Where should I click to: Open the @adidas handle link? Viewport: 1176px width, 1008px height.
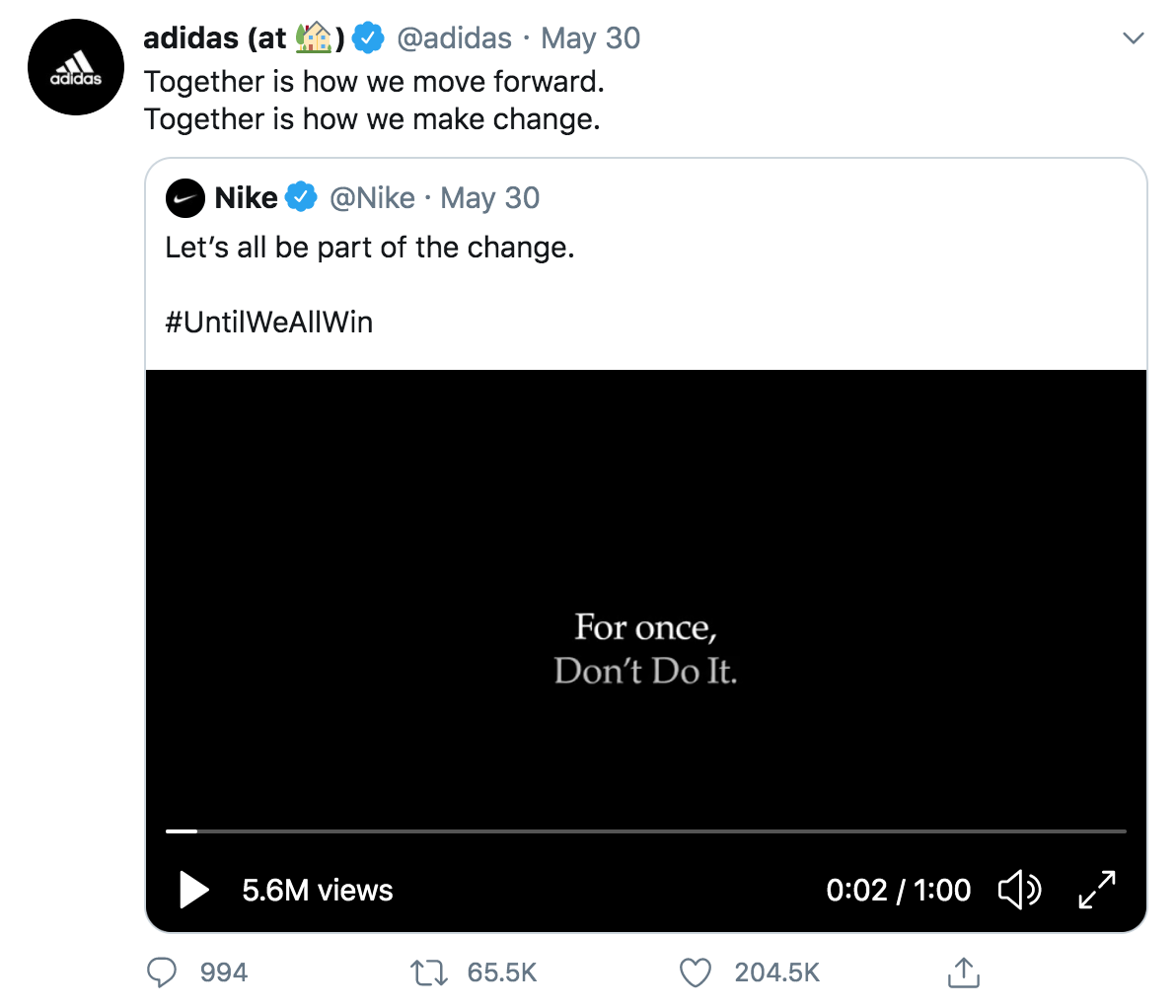pyautogui.click(x=454, y=38)
